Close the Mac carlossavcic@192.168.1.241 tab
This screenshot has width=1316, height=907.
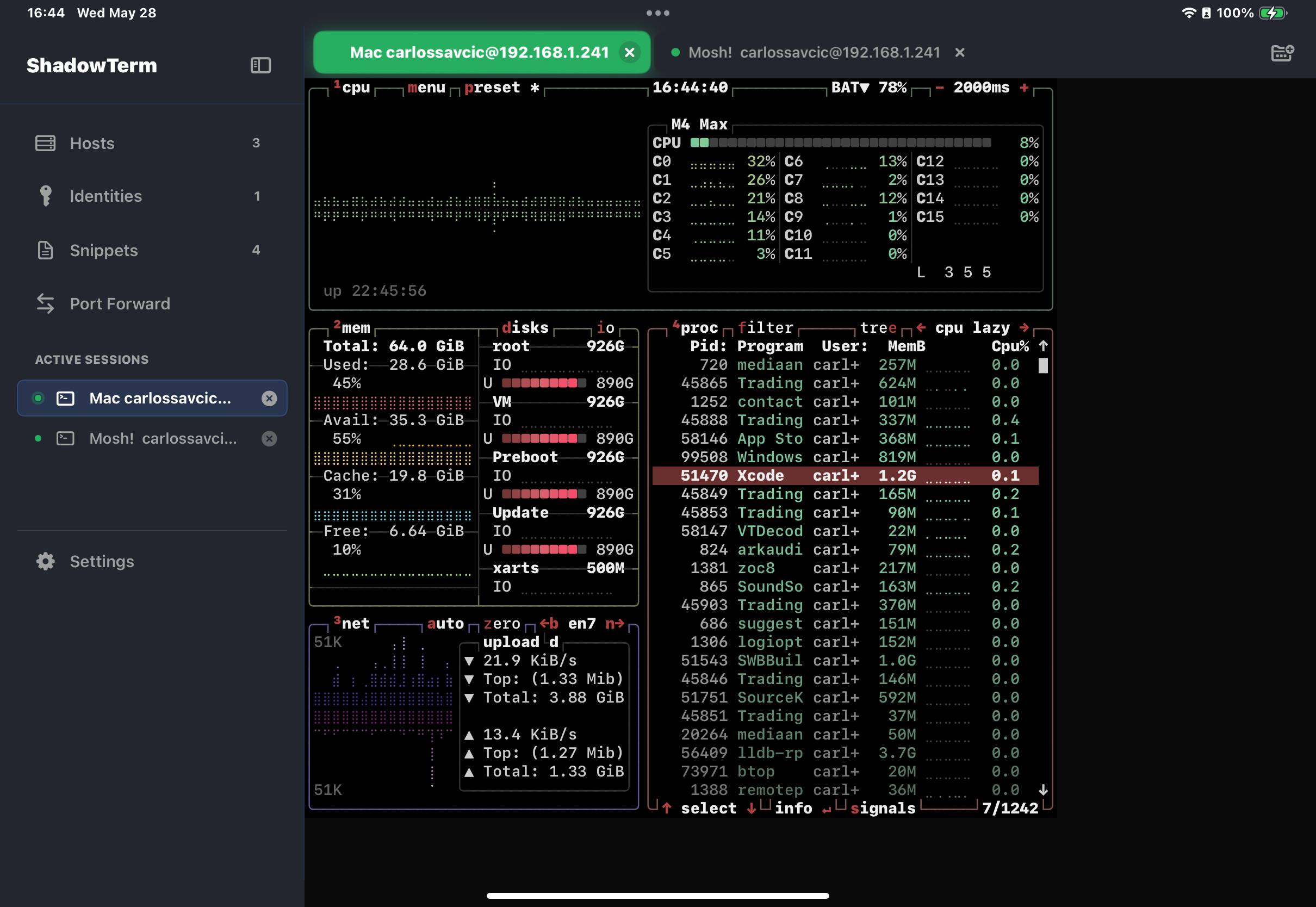pos(630,52)
